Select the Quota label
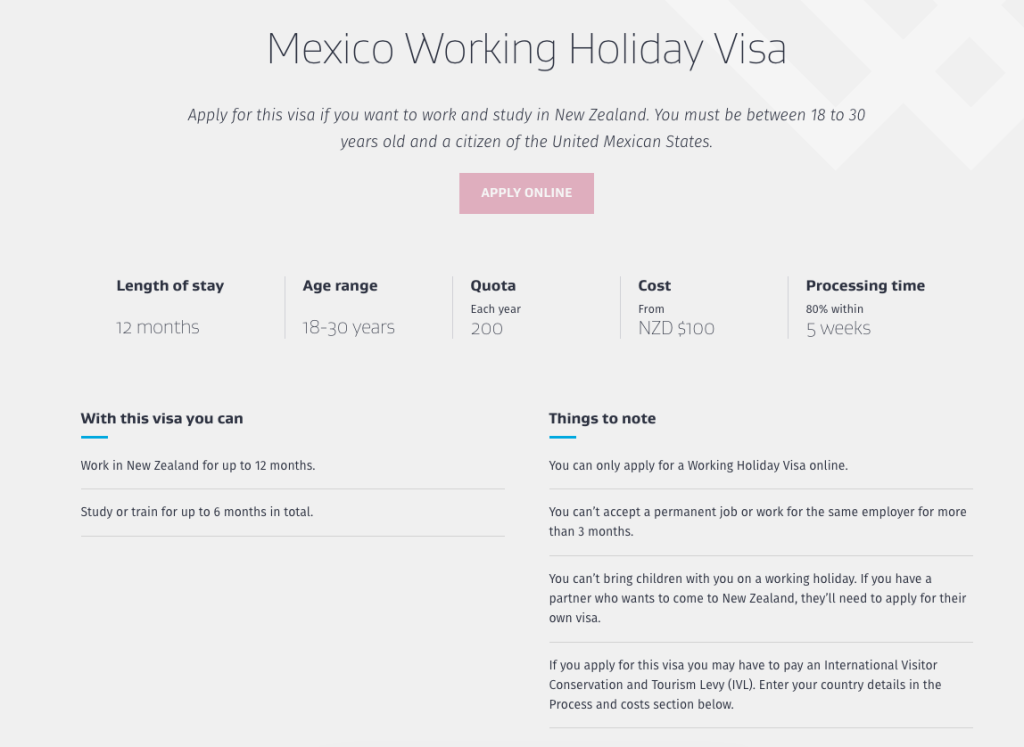Screen dimensions: 1024x747 point(493,286)
